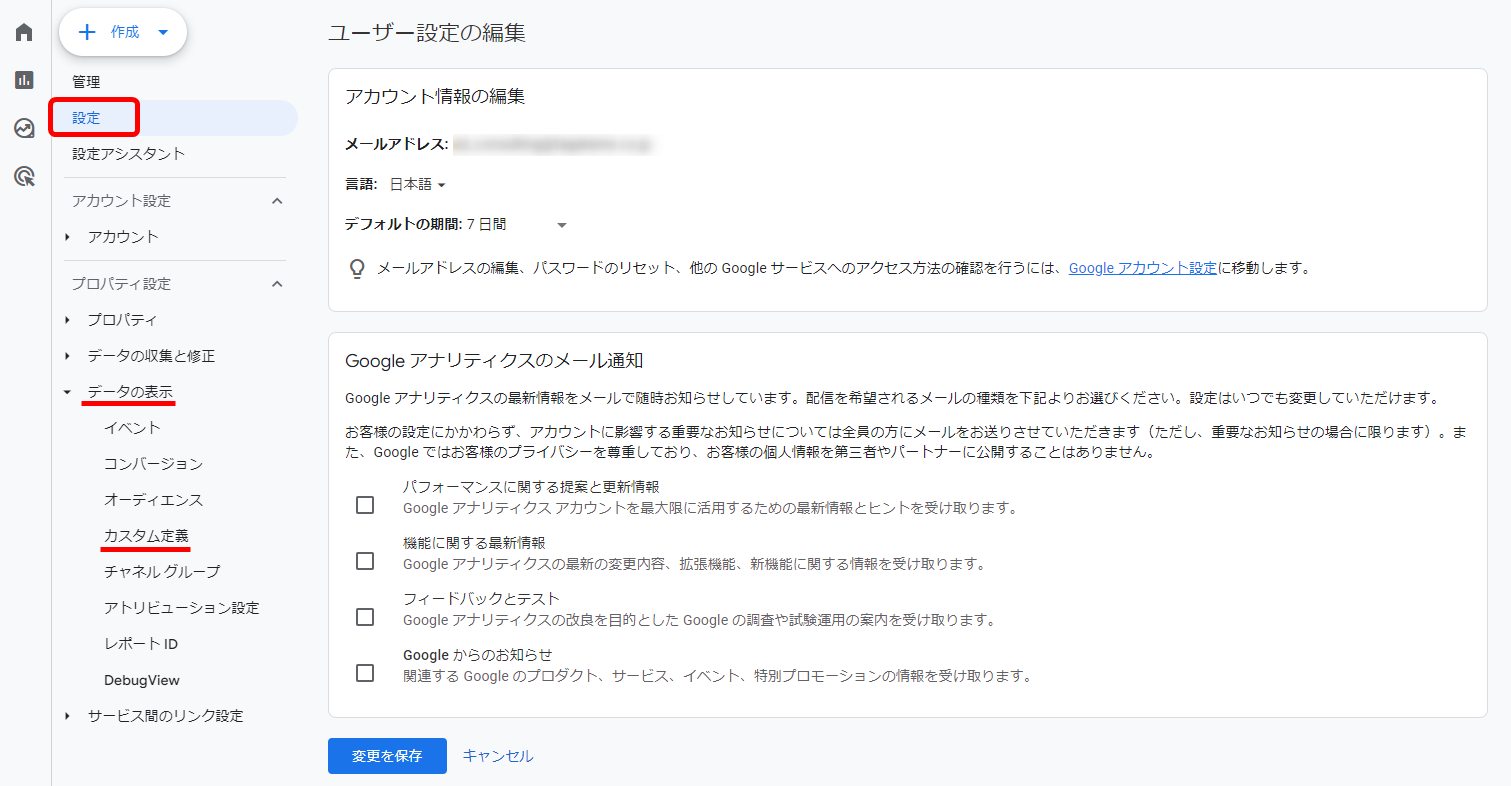Click the ユーザー設定の編集 page title
This screenshot has height=786, width=1511.
(427, 33)
